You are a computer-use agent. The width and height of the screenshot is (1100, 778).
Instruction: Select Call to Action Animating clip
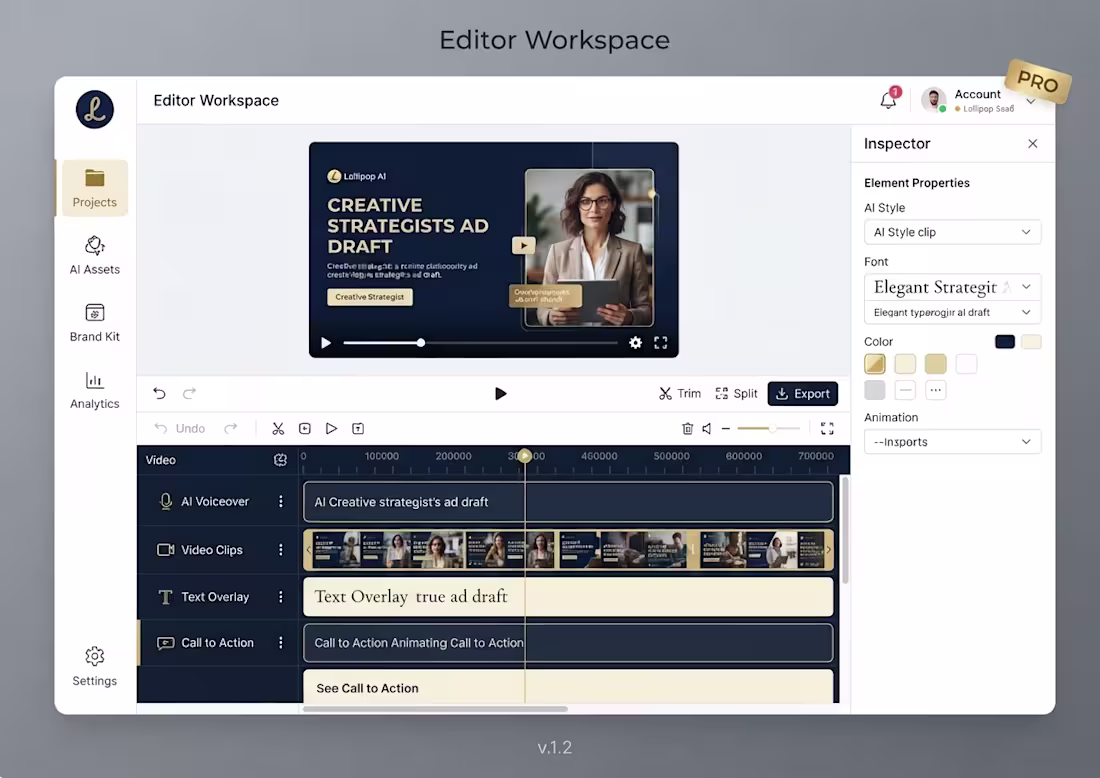tap(568, 643)
